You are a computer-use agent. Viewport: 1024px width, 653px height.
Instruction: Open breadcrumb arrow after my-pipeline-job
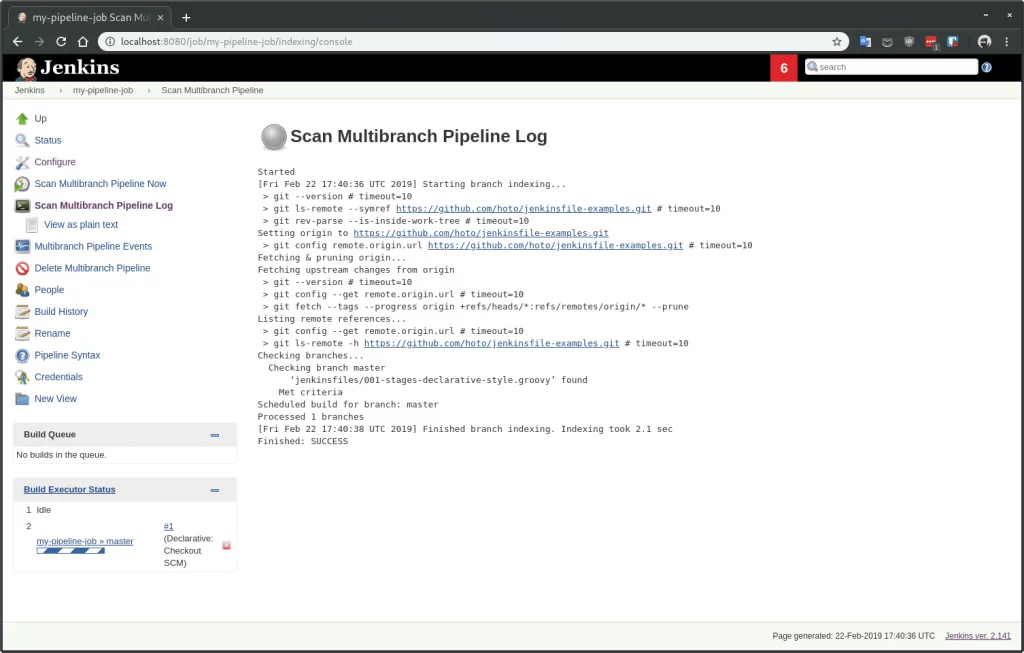[x=149, y=91]
